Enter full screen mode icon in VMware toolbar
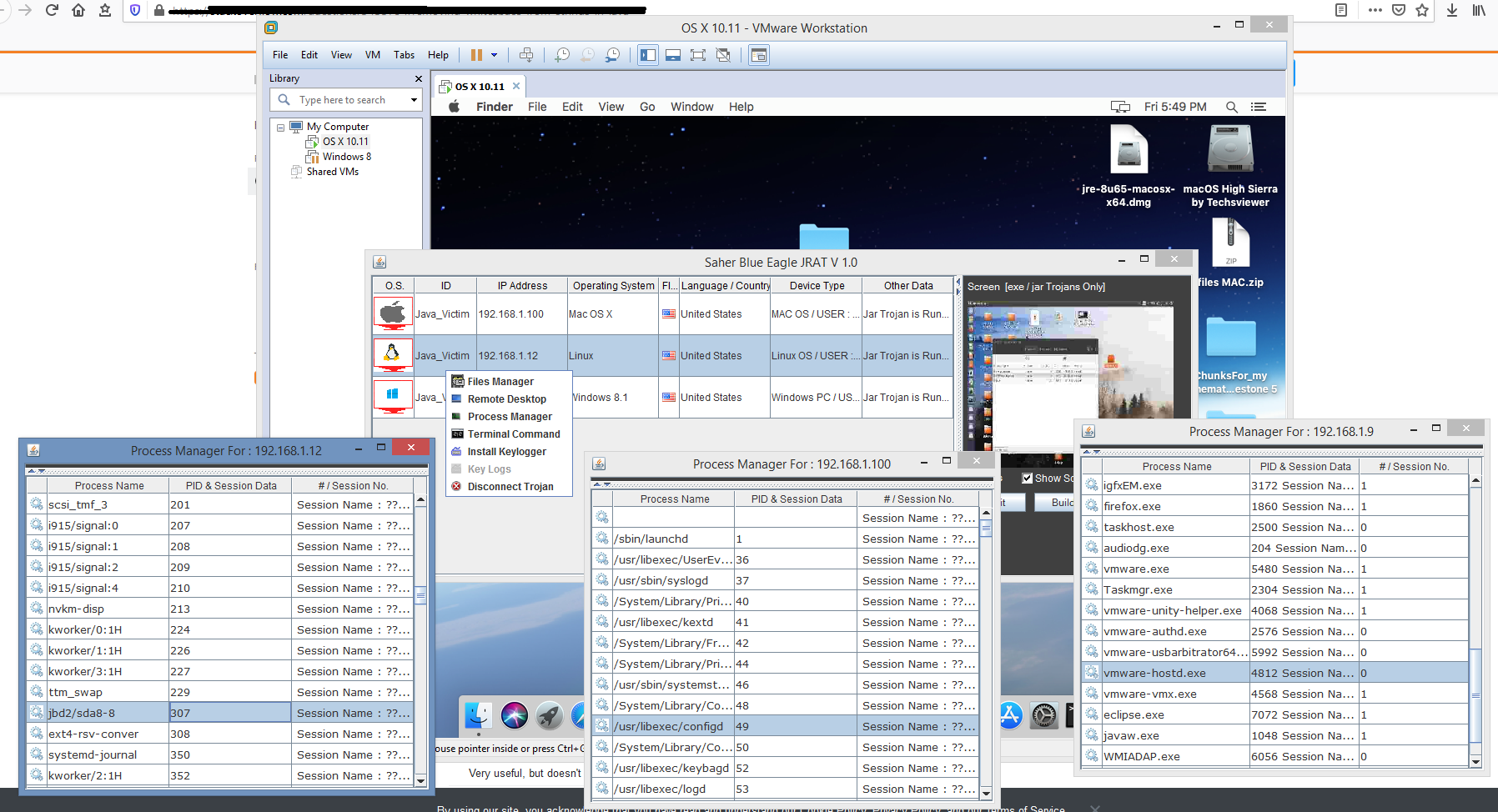 (x=698, y=55)
